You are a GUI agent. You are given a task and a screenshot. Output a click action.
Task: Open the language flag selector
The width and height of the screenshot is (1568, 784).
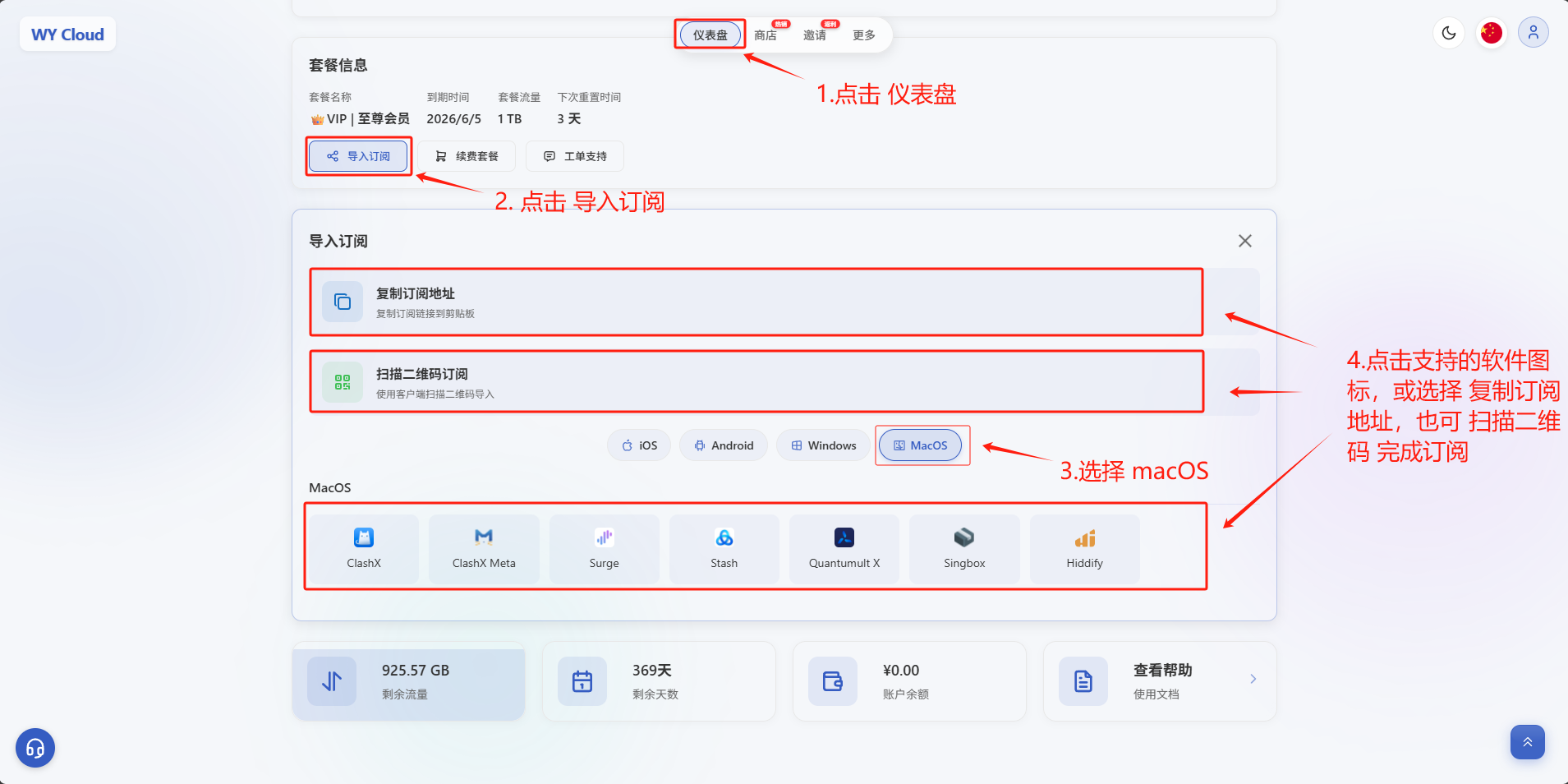pos(1491,34)
